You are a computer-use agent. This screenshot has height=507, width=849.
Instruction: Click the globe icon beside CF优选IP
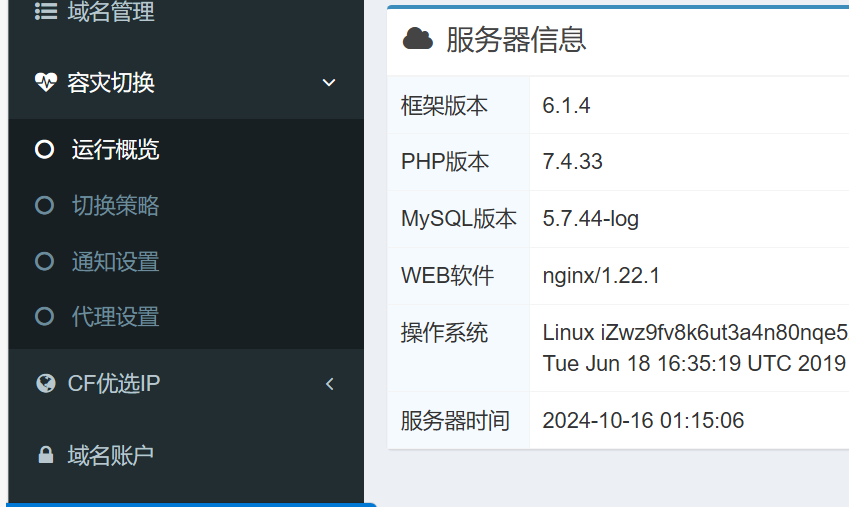(x=45, y=383)
